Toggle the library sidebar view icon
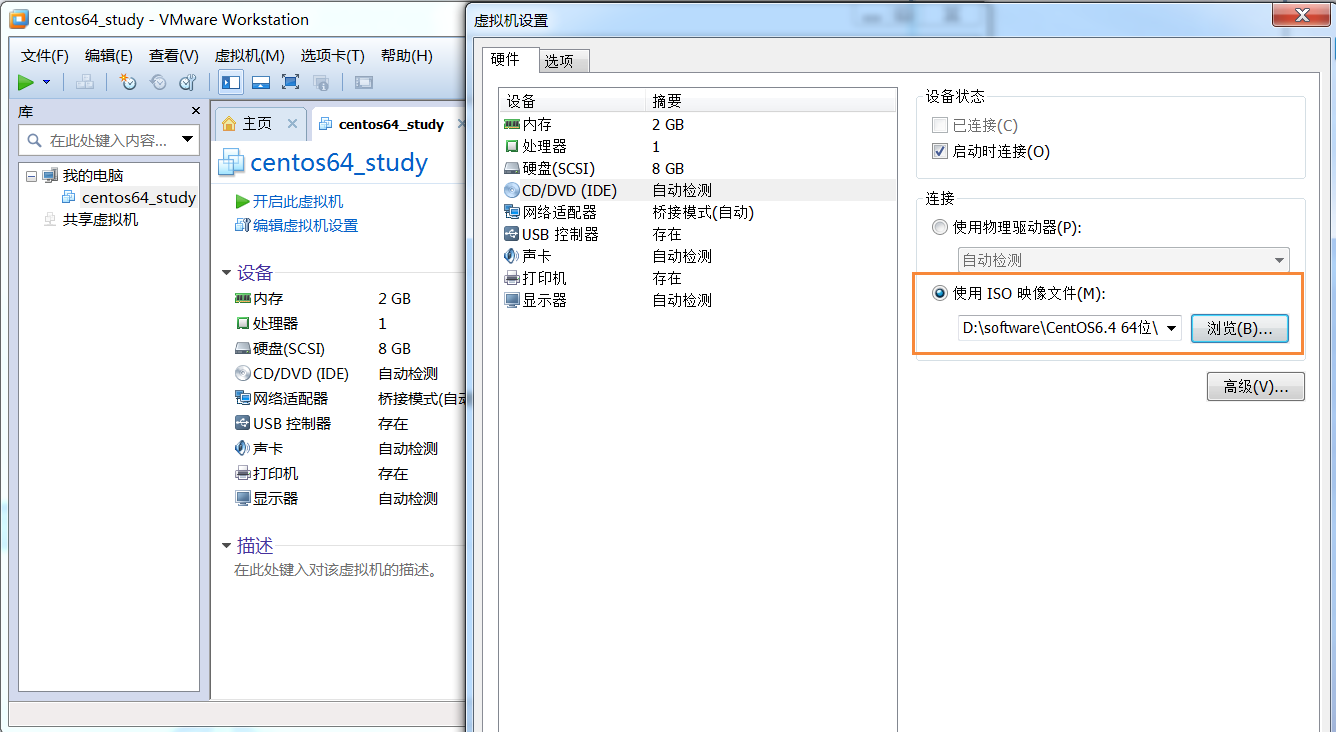This screenshot has height=732, width=1336. coord(231,82)
